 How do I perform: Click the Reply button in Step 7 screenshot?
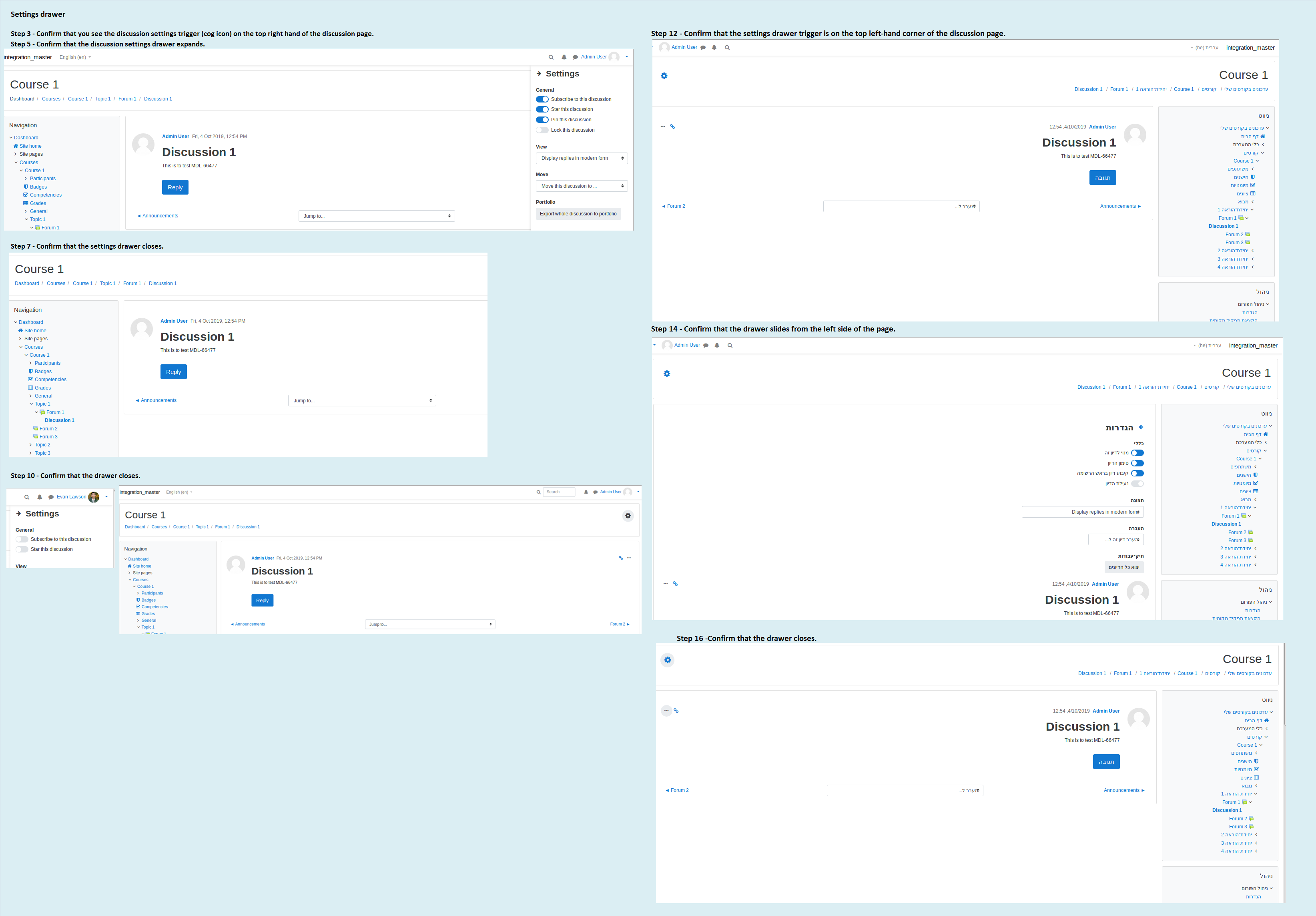click(x=173, y=372)
